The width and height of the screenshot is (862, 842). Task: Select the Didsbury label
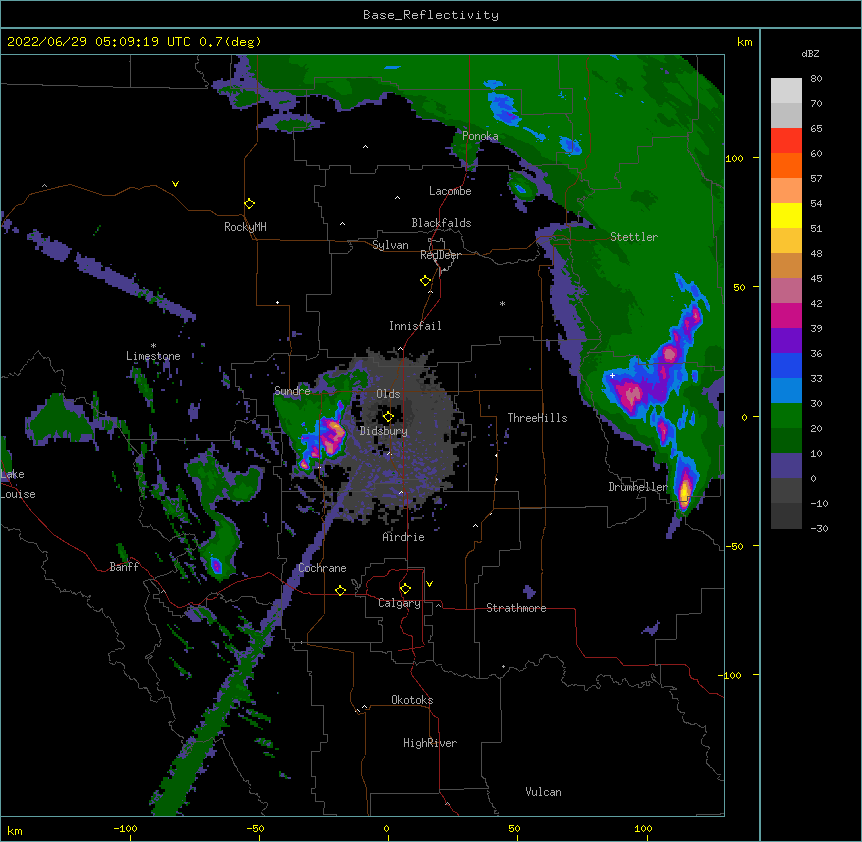[384, 431]
